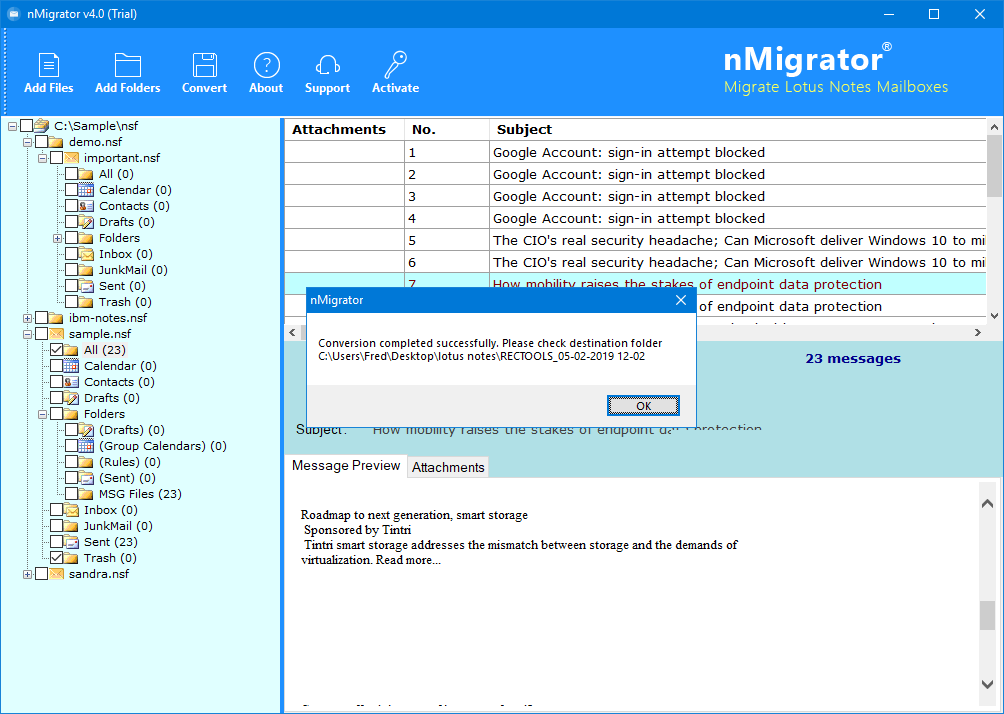1004x714 pixels.
Task: Select the (Drafts) subfolder icon
Action: (x=86, y=430)
